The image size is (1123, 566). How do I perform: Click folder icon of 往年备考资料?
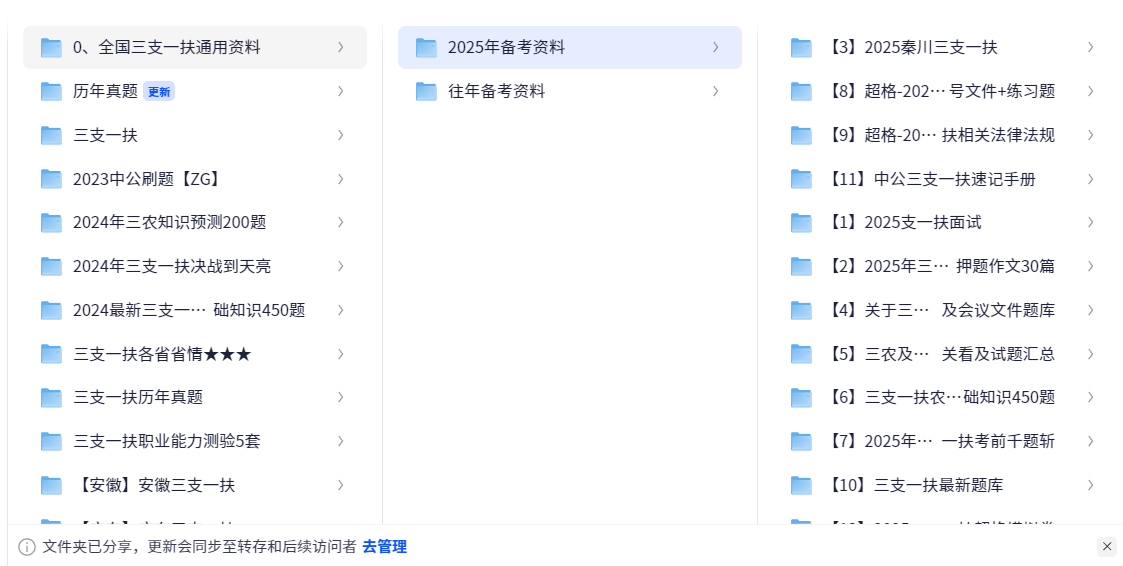426,91
